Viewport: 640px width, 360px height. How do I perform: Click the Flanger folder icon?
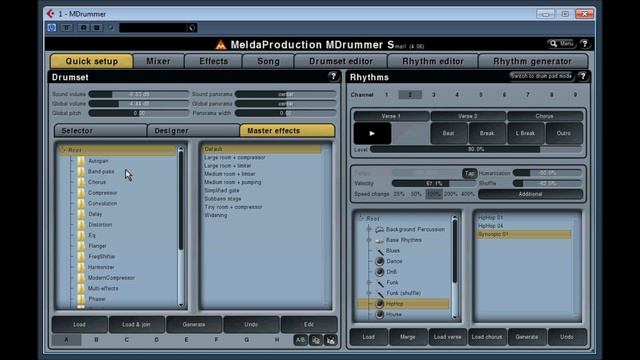81,246
